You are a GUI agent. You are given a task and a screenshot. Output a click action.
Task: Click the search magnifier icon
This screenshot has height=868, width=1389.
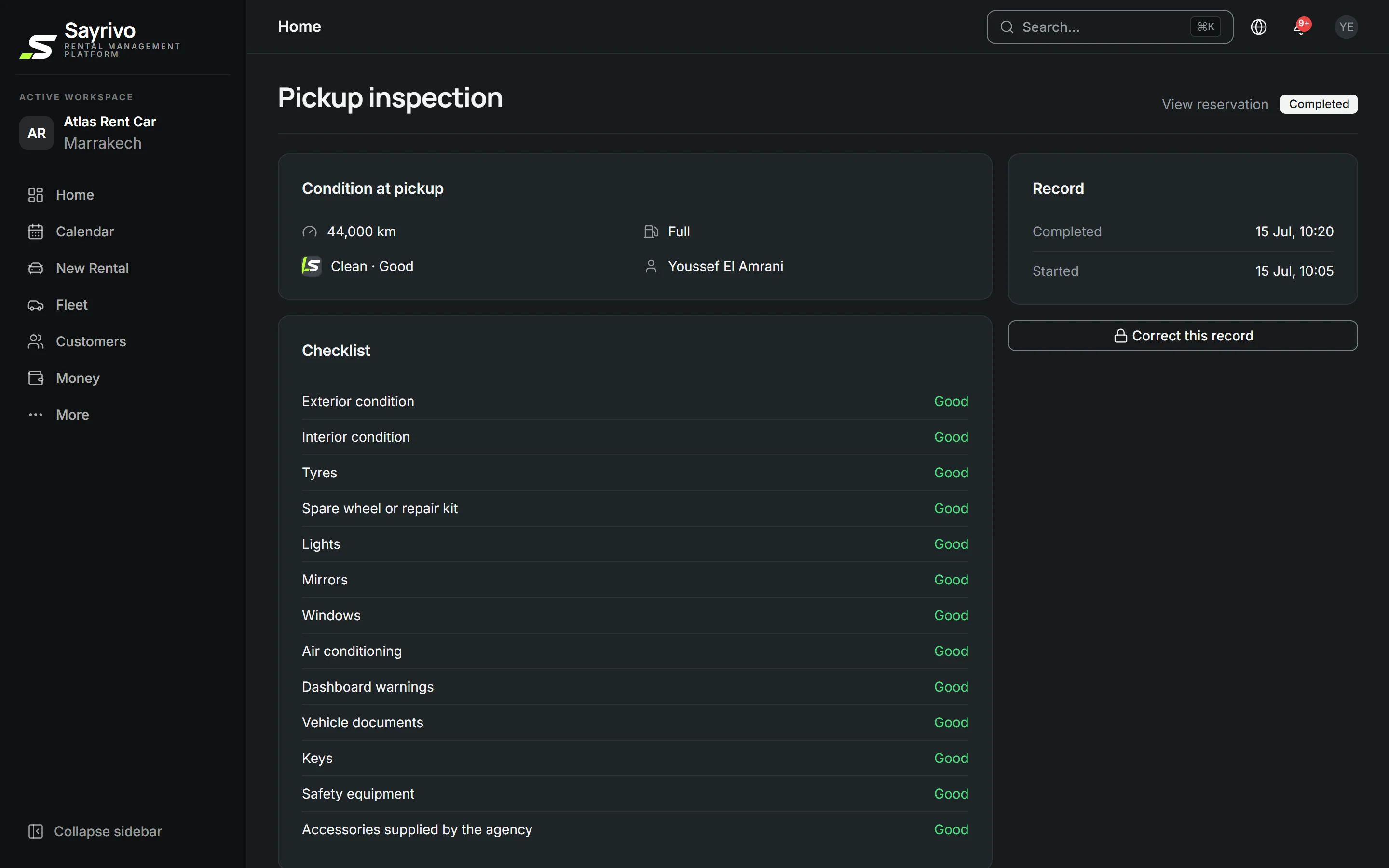point(1007,27)
